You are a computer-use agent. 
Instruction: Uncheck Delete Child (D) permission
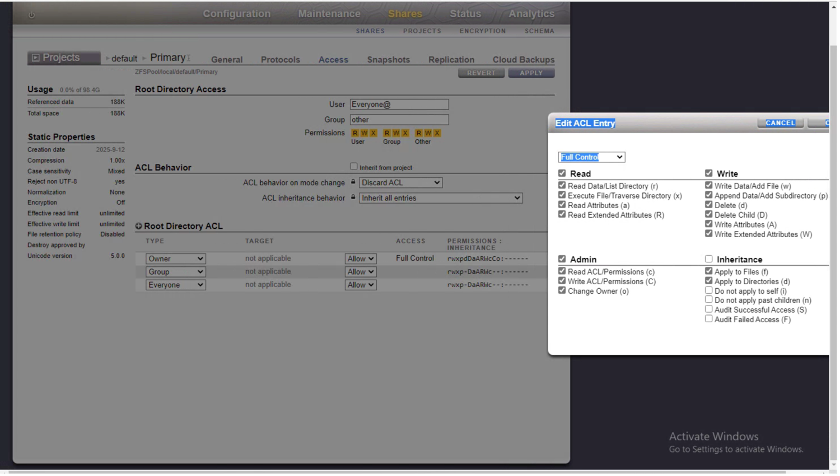pos(709,214)
